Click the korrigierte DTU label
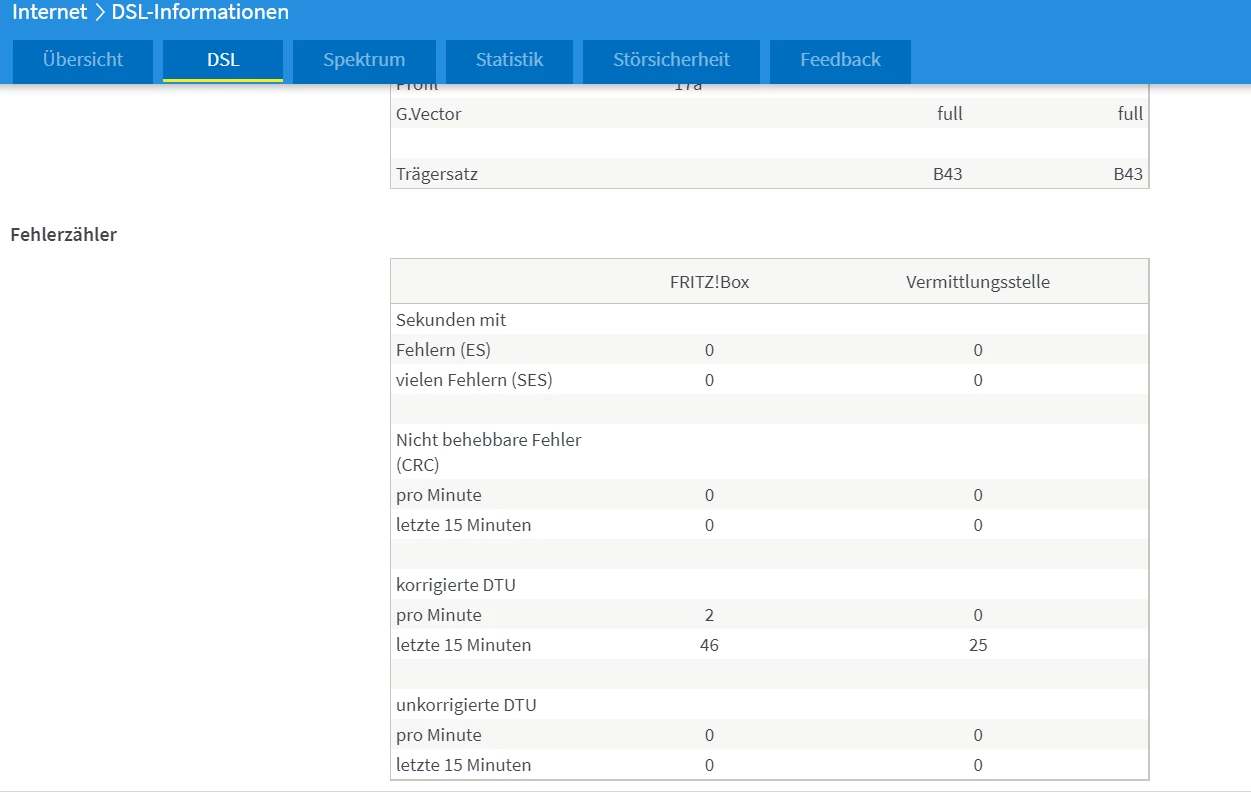Viewport: 1251px width, 793px height. [454, 585]
